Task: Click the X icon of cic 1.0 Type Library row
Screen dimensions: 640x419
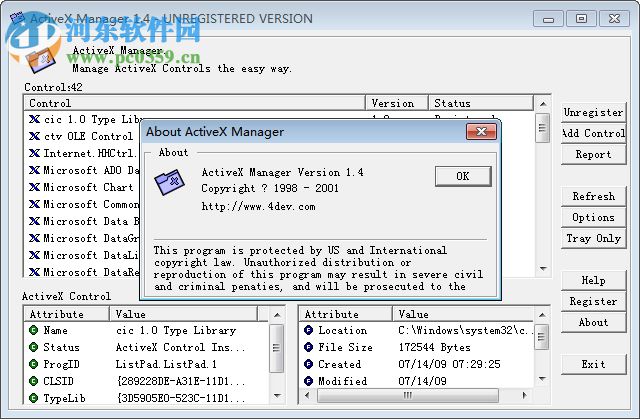Action: tap(35, 119)
